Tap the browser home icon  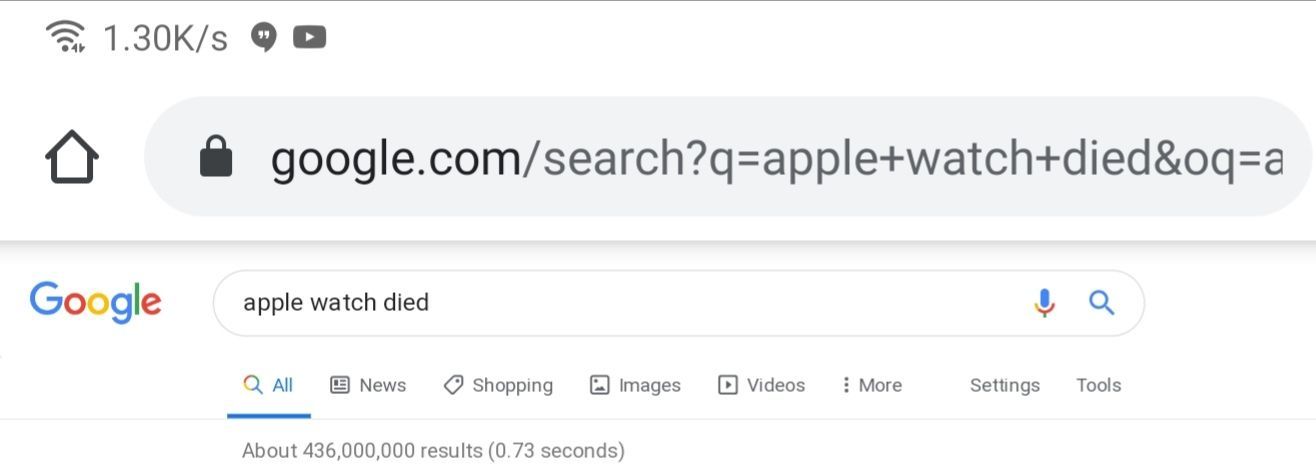pos(72,158)
